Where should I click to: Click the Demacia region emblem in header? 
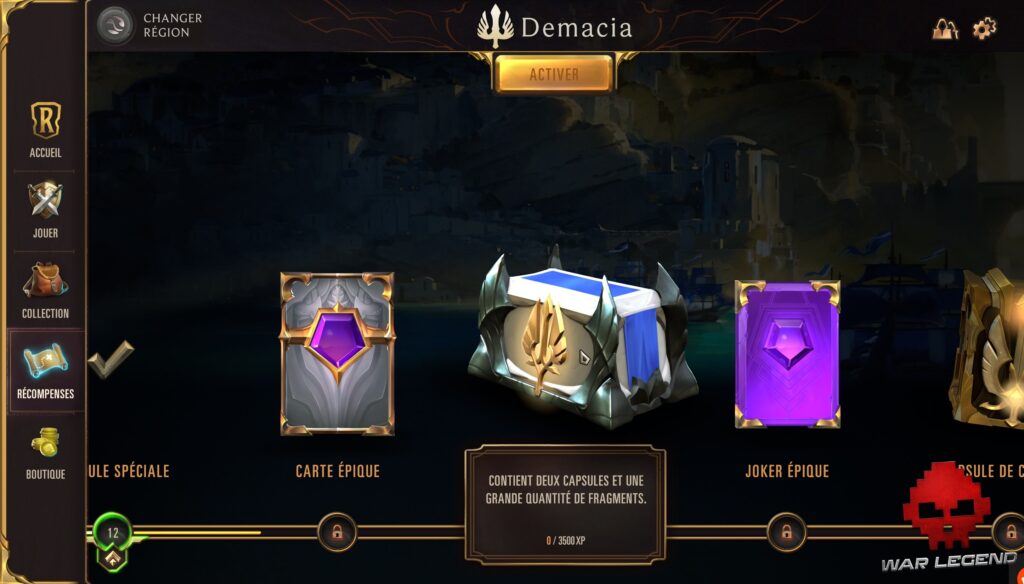pyautogui.click(x=495, y=27)
